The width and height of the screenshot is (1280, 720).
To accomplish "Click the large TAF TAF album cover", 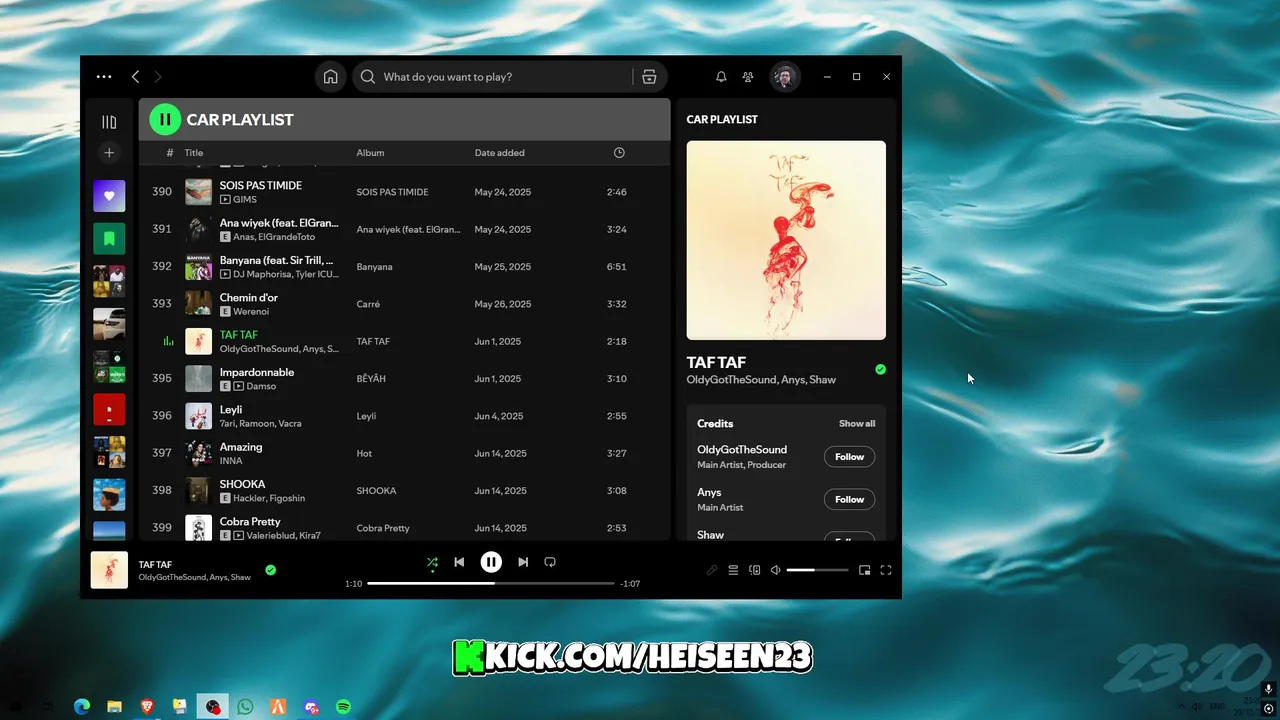I will point(786,240).
